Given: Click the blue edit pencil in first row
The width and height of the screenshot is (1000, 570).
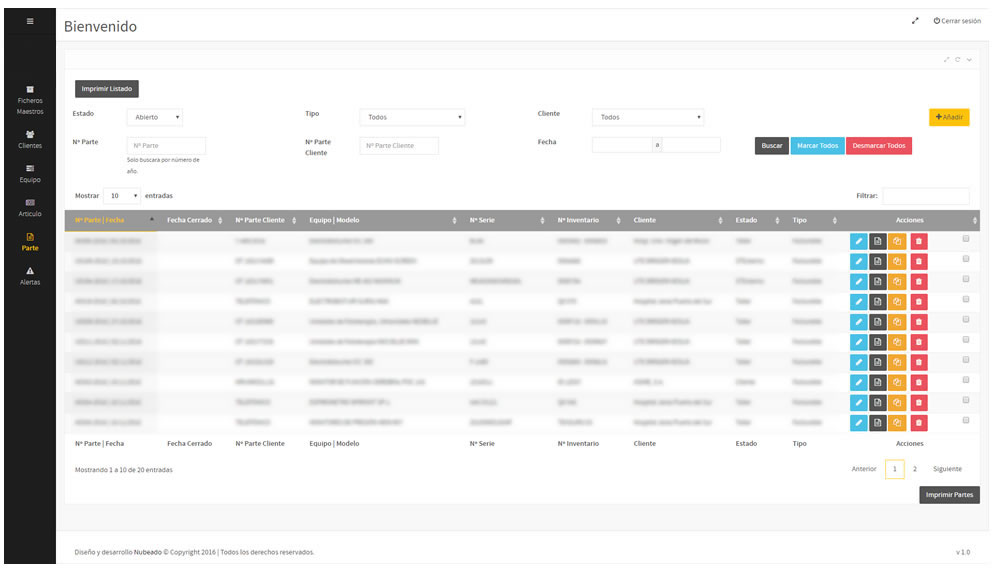Looking at the screenshot, I should pos(858,241).
